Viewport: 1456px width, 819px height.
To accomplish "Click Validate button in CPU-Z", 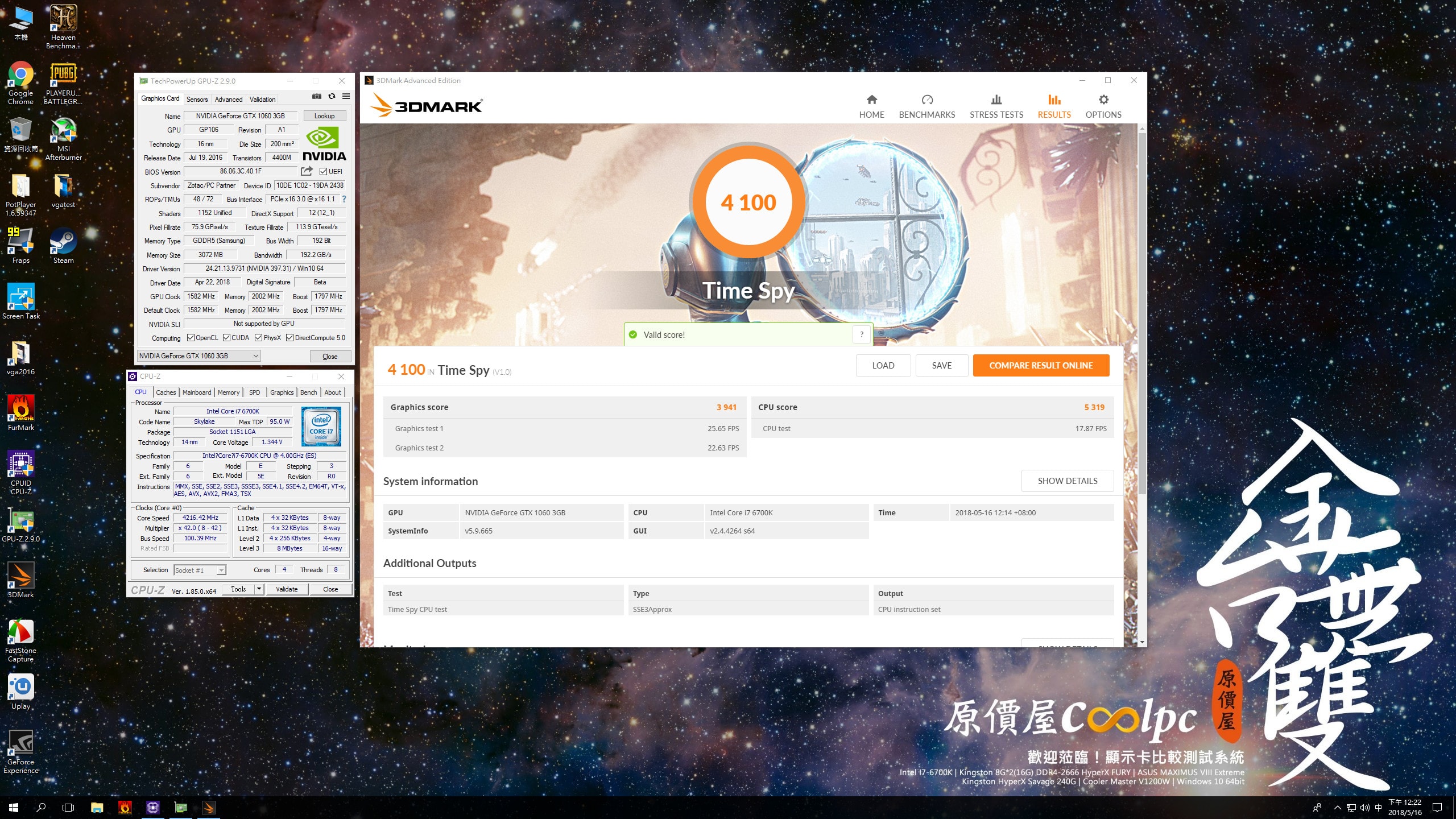I will 287,589.
